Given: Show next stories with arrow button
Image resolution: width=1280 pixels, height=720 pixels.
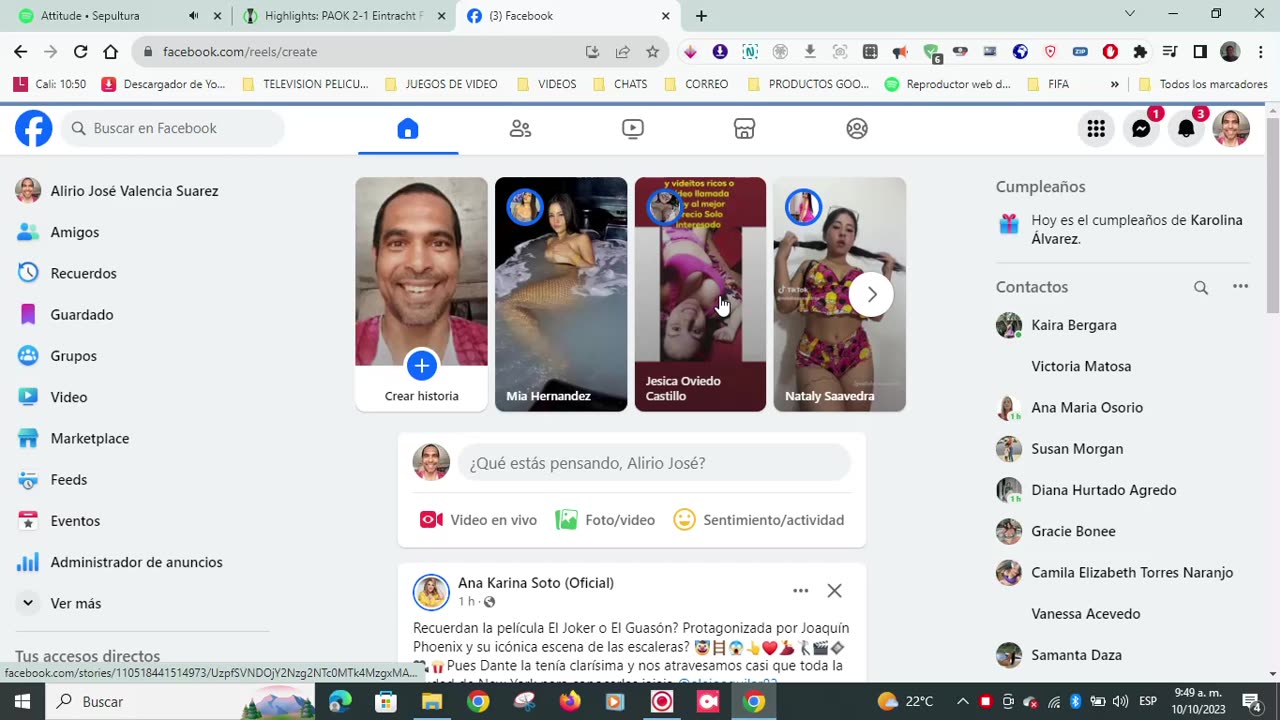Looking at the screenshot, I should 871,294.
